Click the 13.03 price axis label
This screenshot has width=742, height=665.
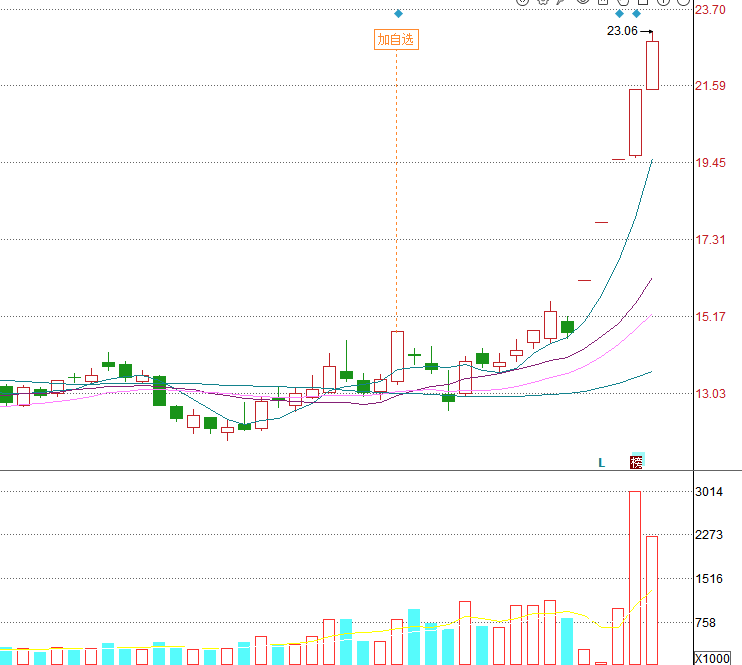(710, 393)
